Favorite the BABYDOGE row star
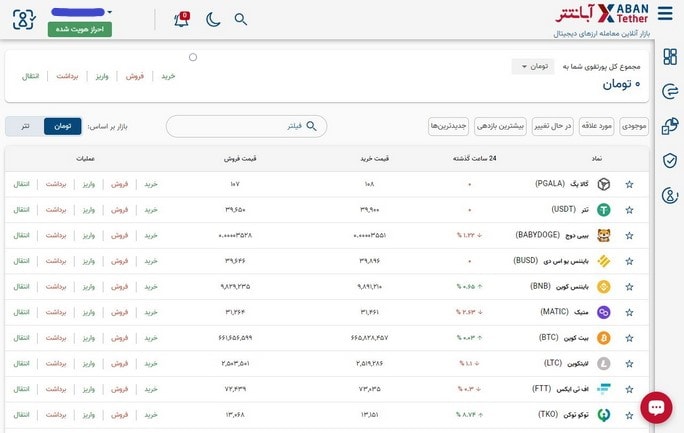The width and height of the screenshot is (684, 433). coord(629,236)
